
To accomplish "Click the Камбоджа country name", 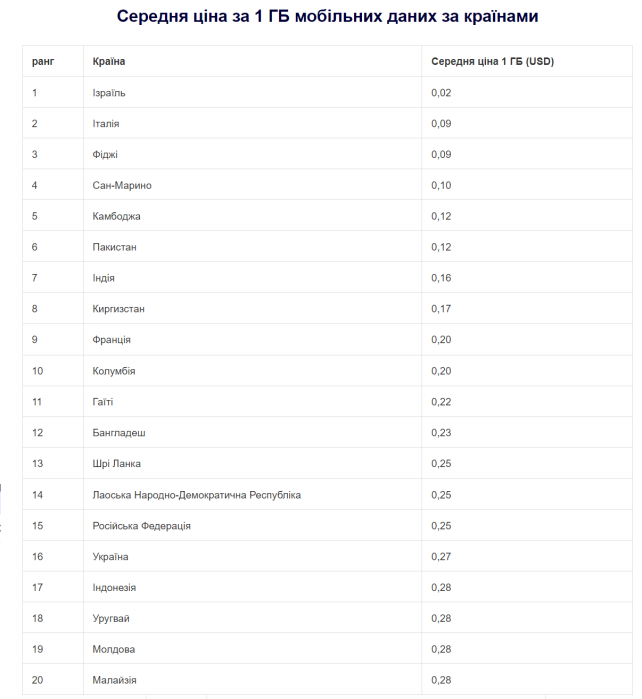I will [116, 217].
